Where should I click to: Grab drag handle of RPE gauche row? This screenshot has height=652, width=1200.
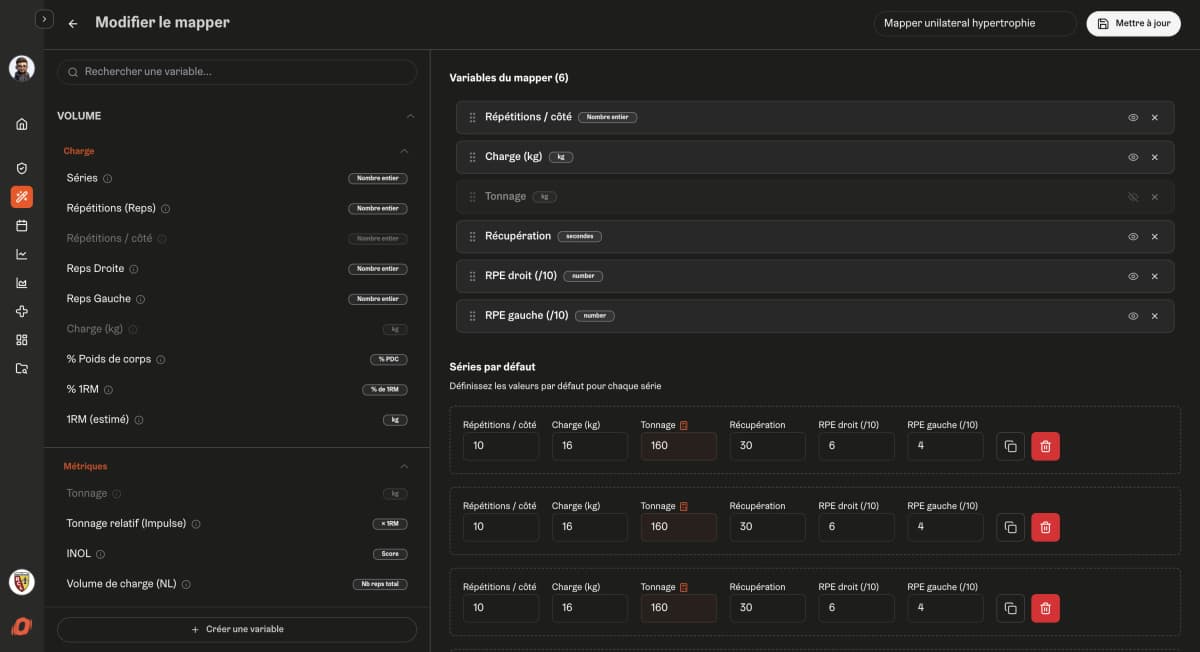pyautogui.click(x=472, y=316)
